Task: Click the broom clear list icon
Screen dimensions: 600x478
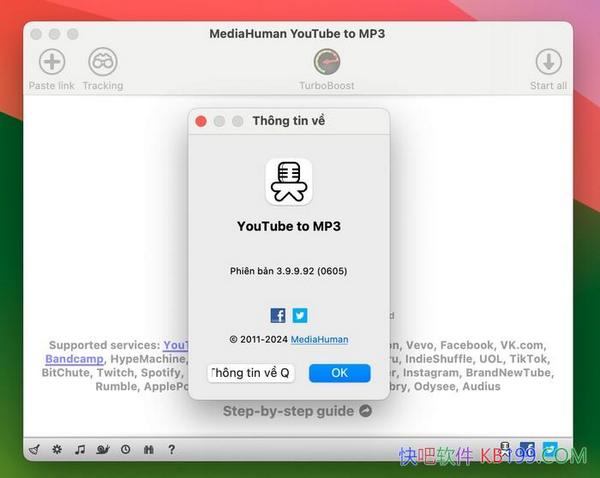Action: (x=34, y=450)
